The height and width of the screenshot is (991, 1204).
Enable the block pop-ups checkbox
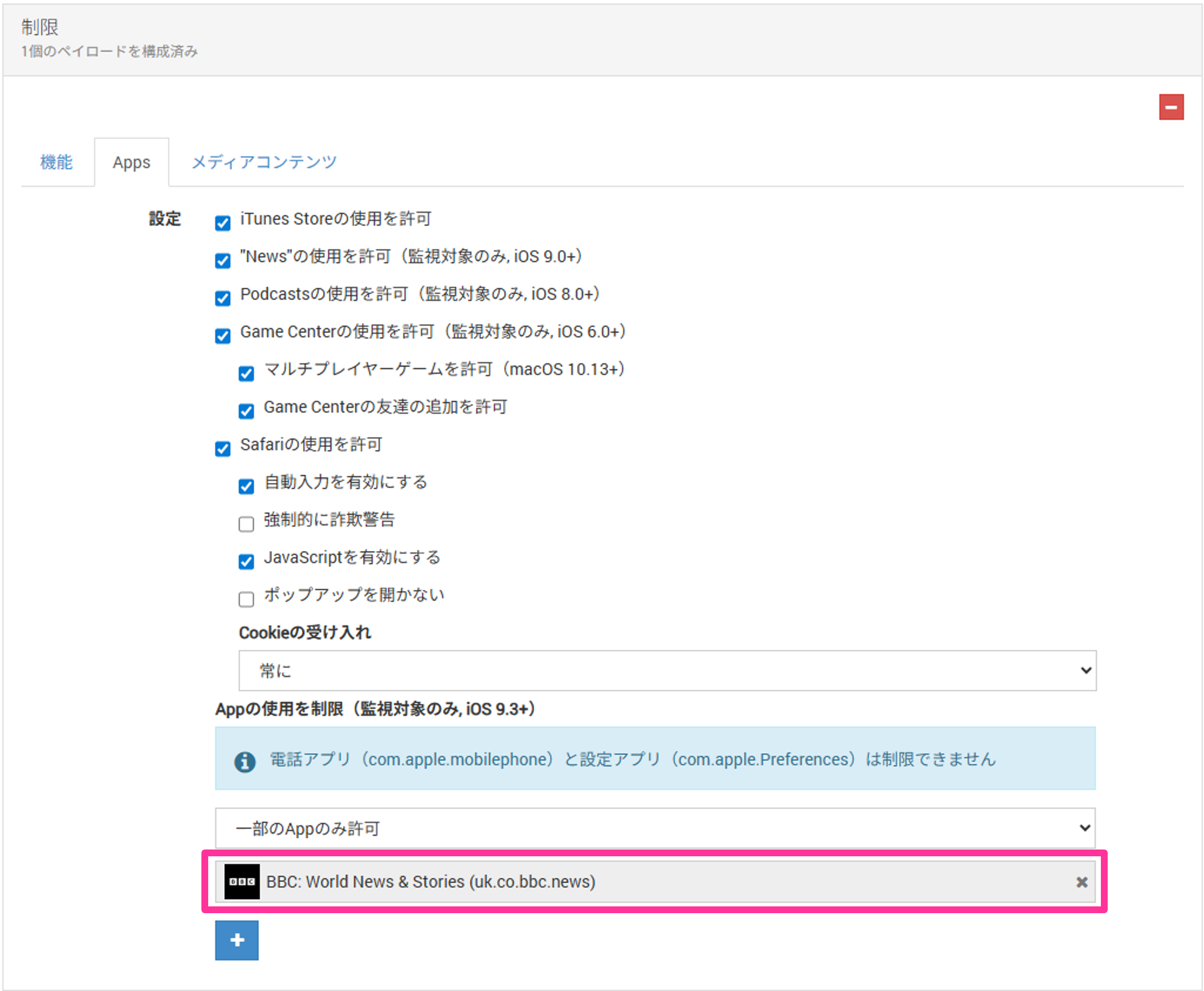point(246,600)
